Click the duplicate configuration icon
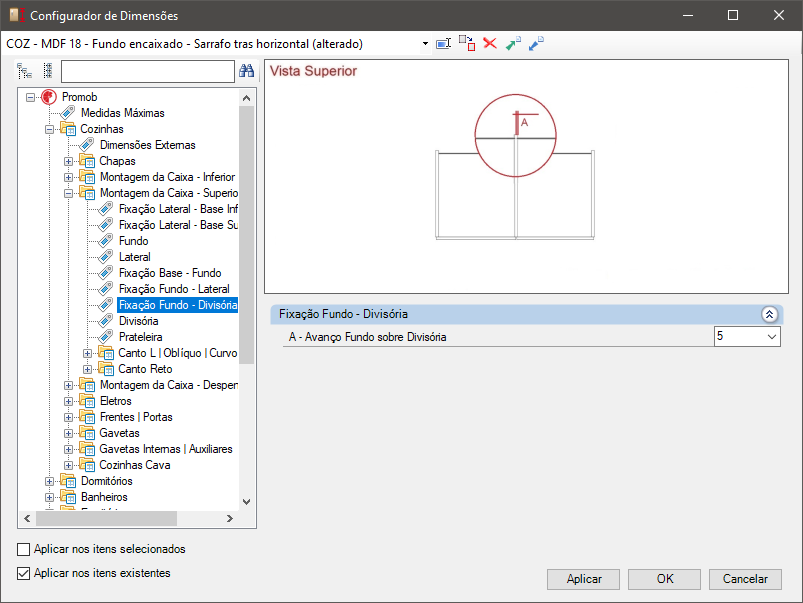 (467, 44)
